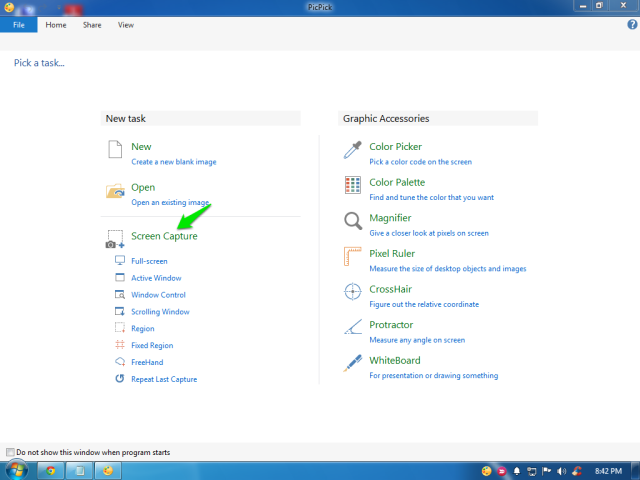Select Window Control capture link
This screenshot has height=480, width=640.
pyautogui.click(x=158, y=295)
